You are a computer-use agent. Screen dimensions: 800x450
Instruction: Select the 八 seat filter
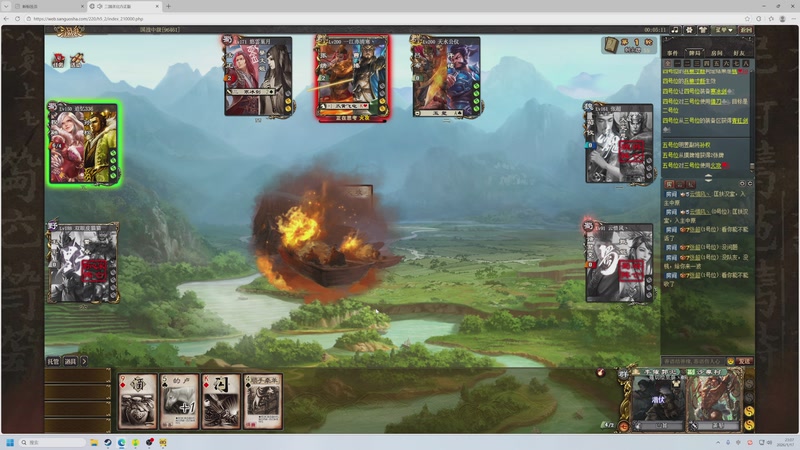pos(745,63)
